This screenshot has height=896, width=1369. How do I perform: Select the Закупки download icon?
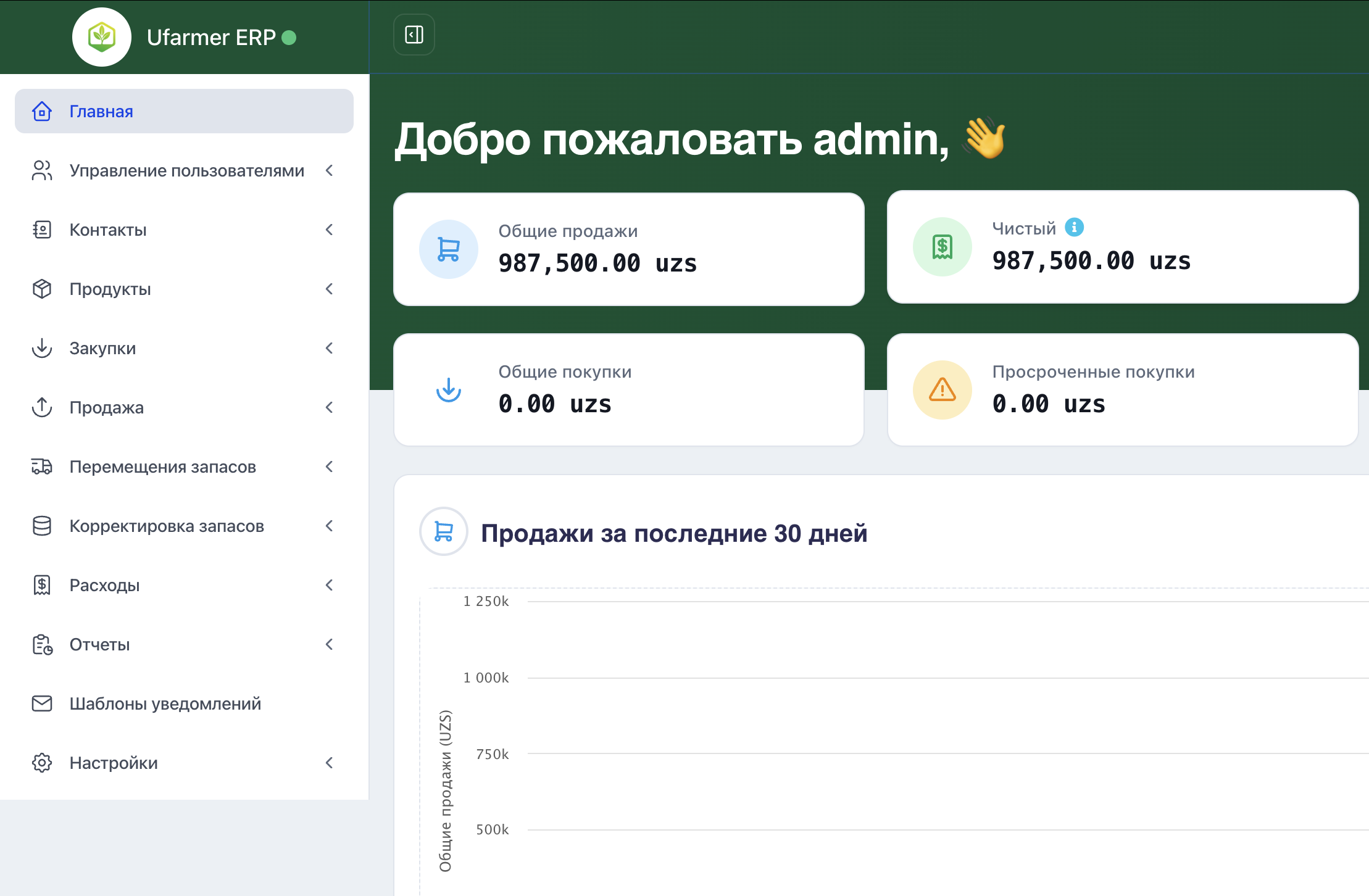point(42,348)
